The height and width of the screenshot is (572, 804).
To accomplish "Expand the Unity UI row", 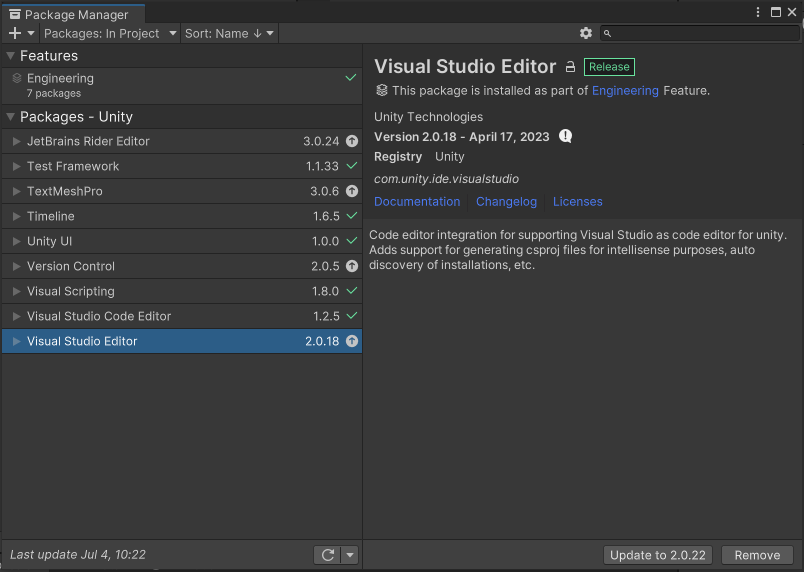I will (x=16, y=241).
